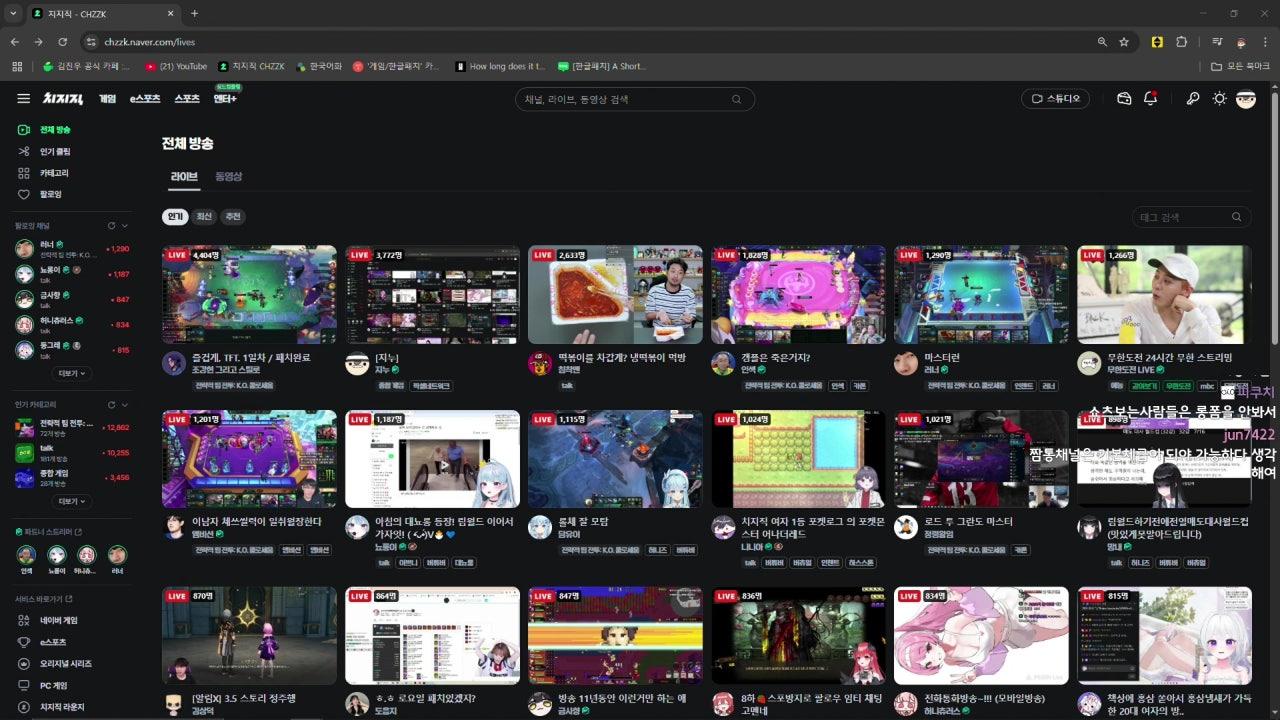This screenshot has height=720, width=1280.
Task: Bookmark this page with the star icon
Action: pyautogui.click(x=1124, y=42)
